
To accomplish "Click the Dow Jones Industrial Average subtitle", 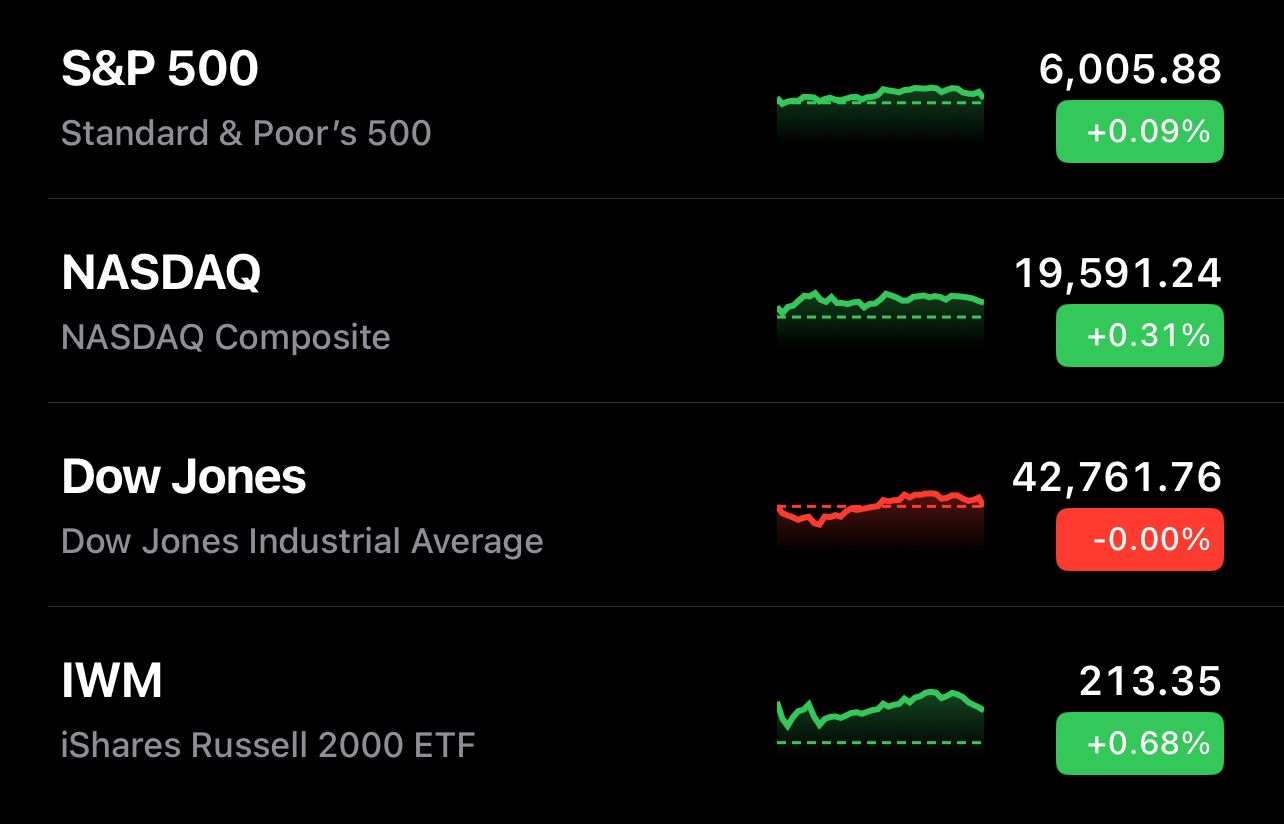I will coord(302,541).
